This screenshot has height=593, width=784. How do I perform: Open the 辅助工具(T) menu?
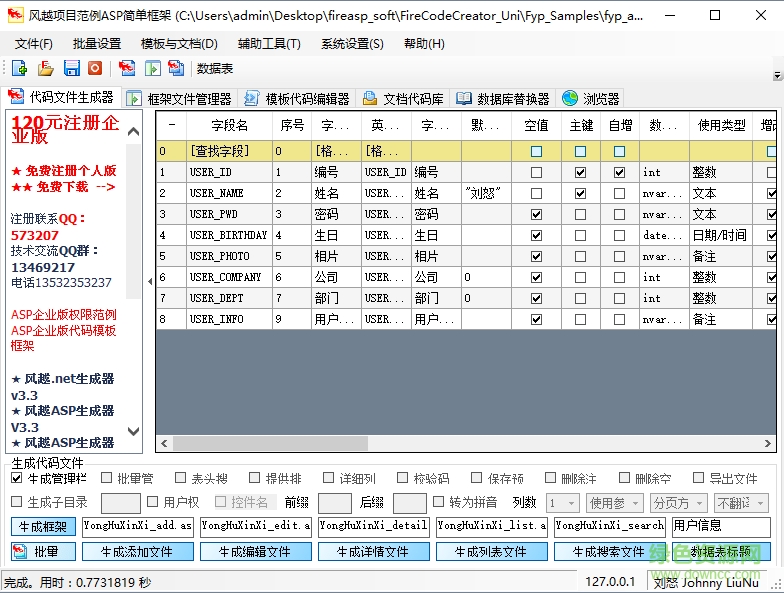pyautogui.click(x=269, y=44)
